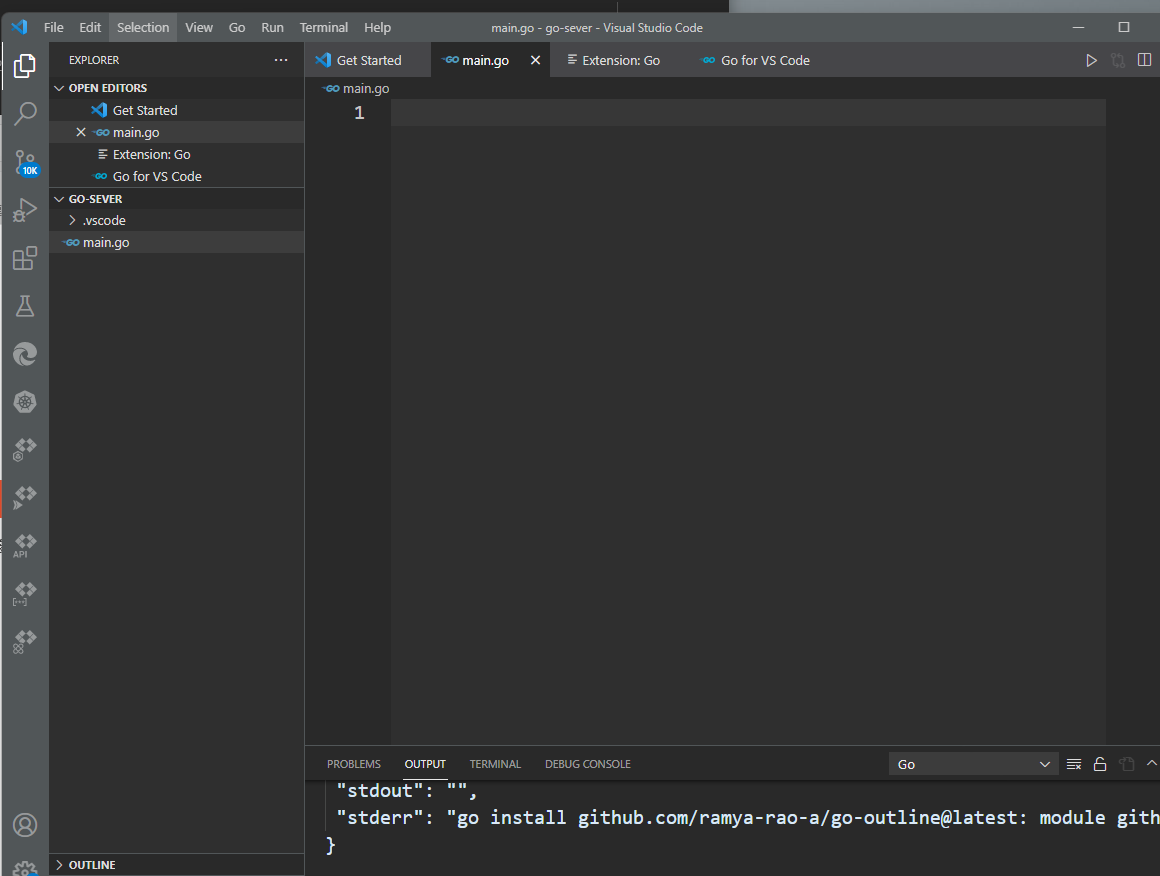Screen dimensions: 1160x876
Task: Open the Extensions view
Action: [x=25, y=259]
